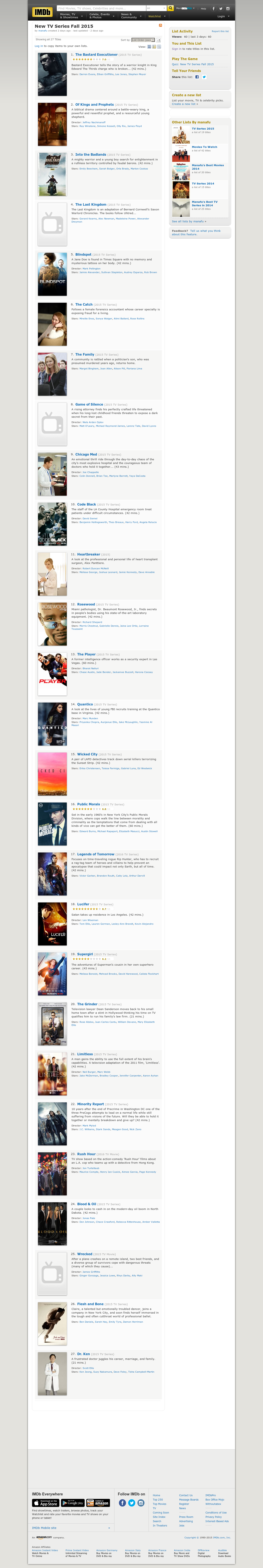Viewport: 263px width, 1568px height.
Task: Click the Report this list link
Action: pyautogui.click(x=220, y=31)
